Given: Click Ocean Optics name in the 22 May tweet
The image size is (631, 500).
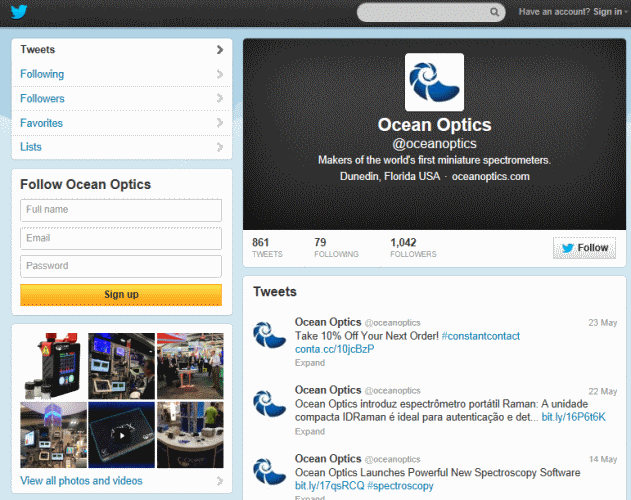Looking at the screenshot, I should tap(328, 390).
